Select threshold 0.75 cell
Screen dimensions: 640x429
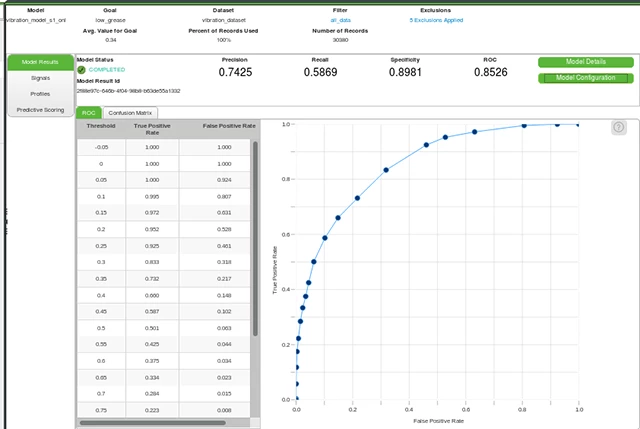(101, 410)
